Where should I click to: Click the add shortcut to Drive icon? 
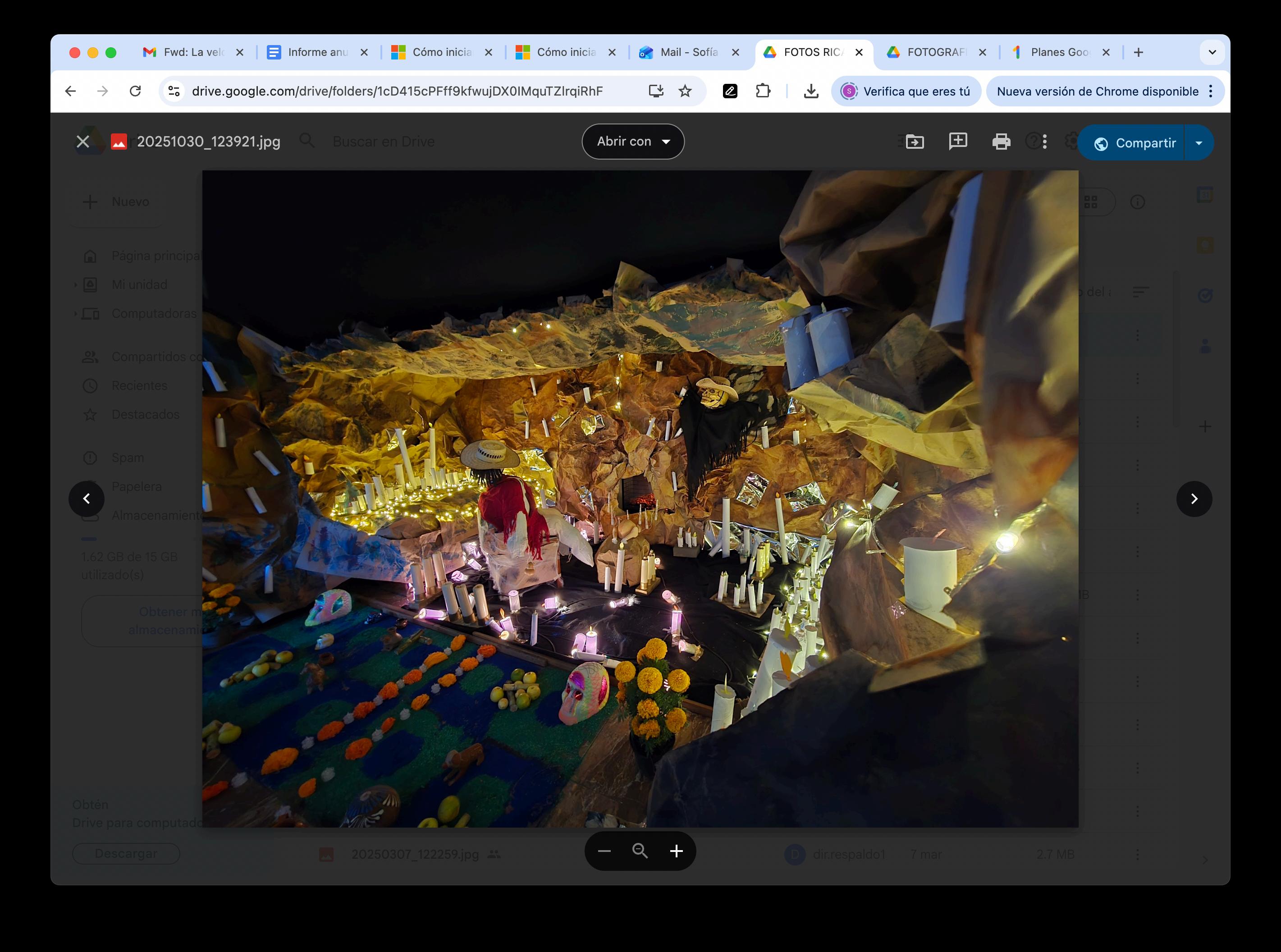915,142
